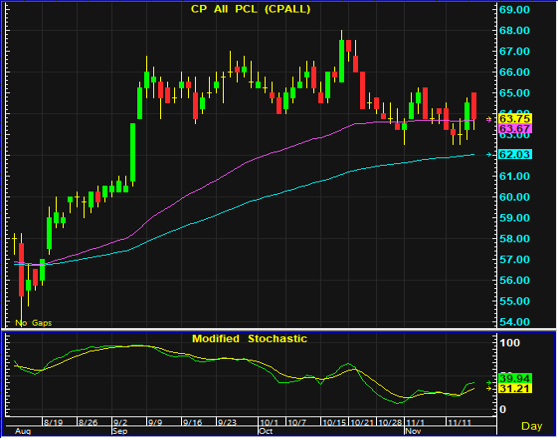Click the 10/15 date axis label

[x=334, y=423]
